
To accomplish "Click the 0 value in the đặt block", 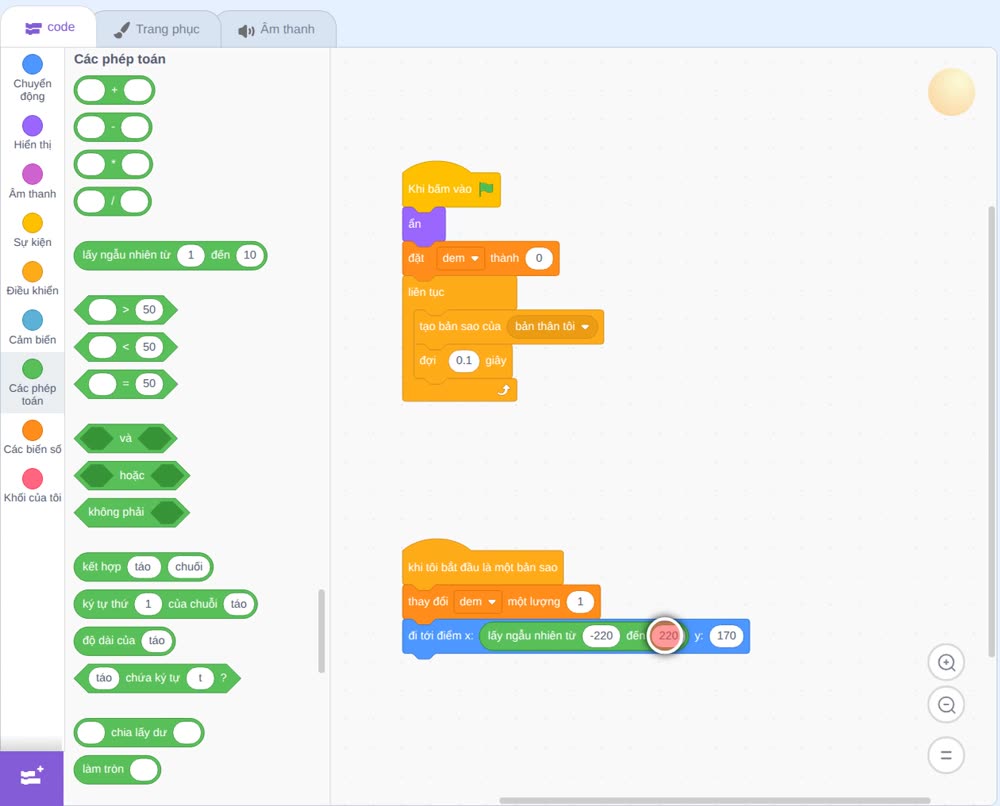I will click(x=539, y=258).
